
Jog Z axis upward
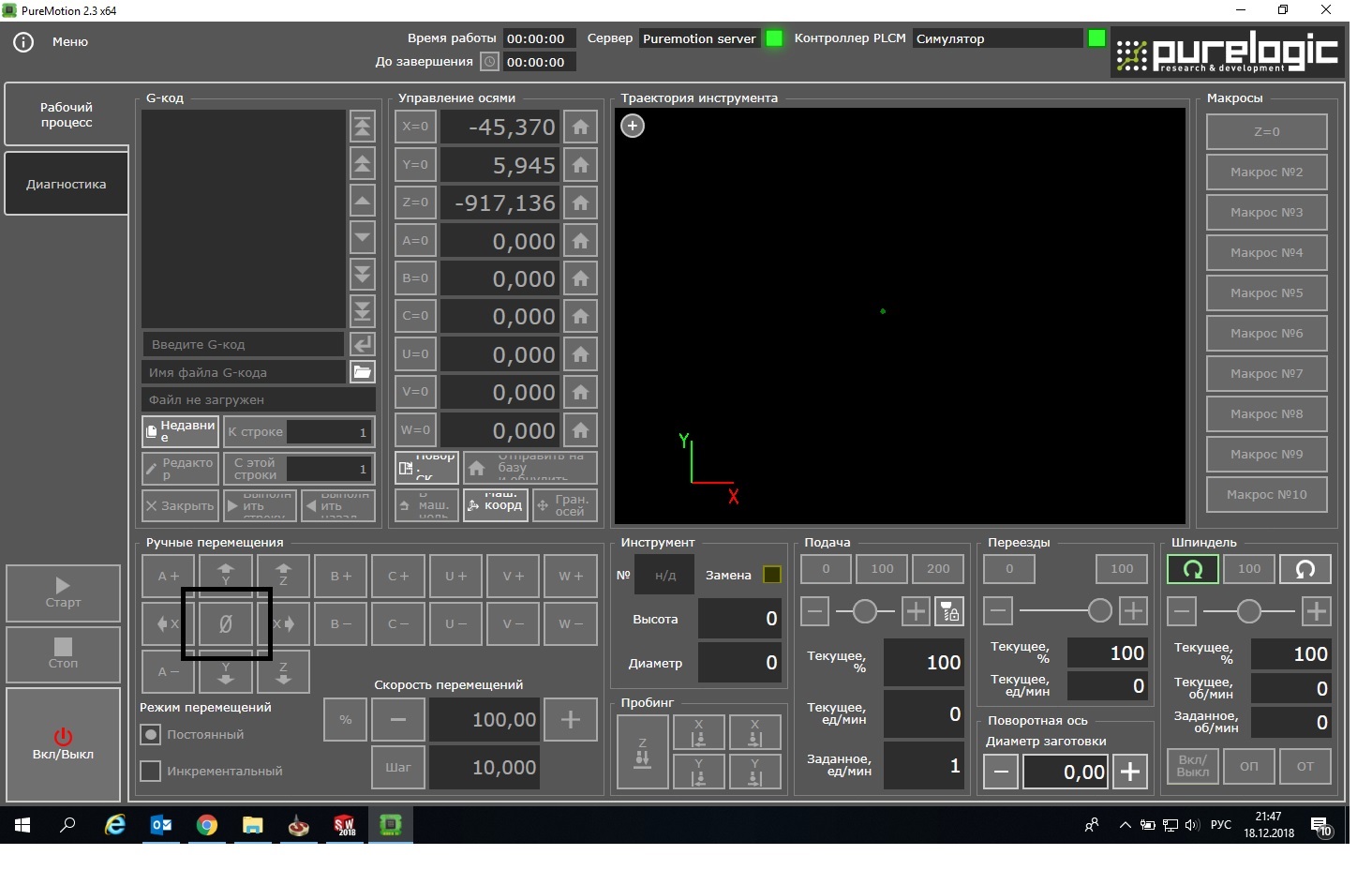283,575
